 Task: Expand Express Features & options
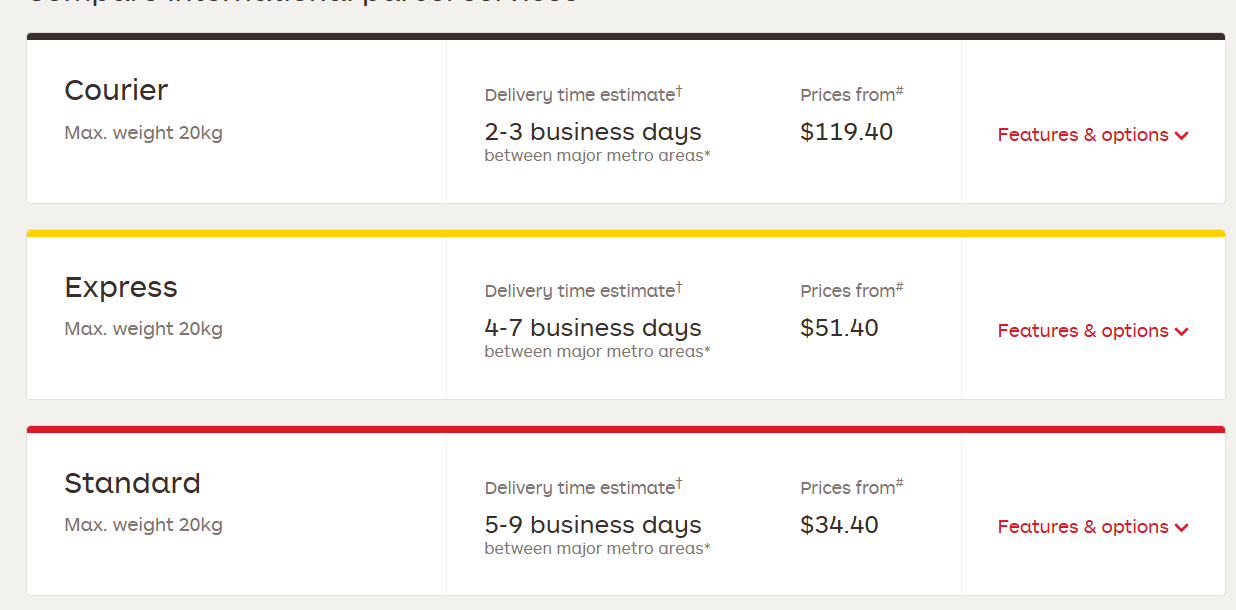click(1083, 331)
